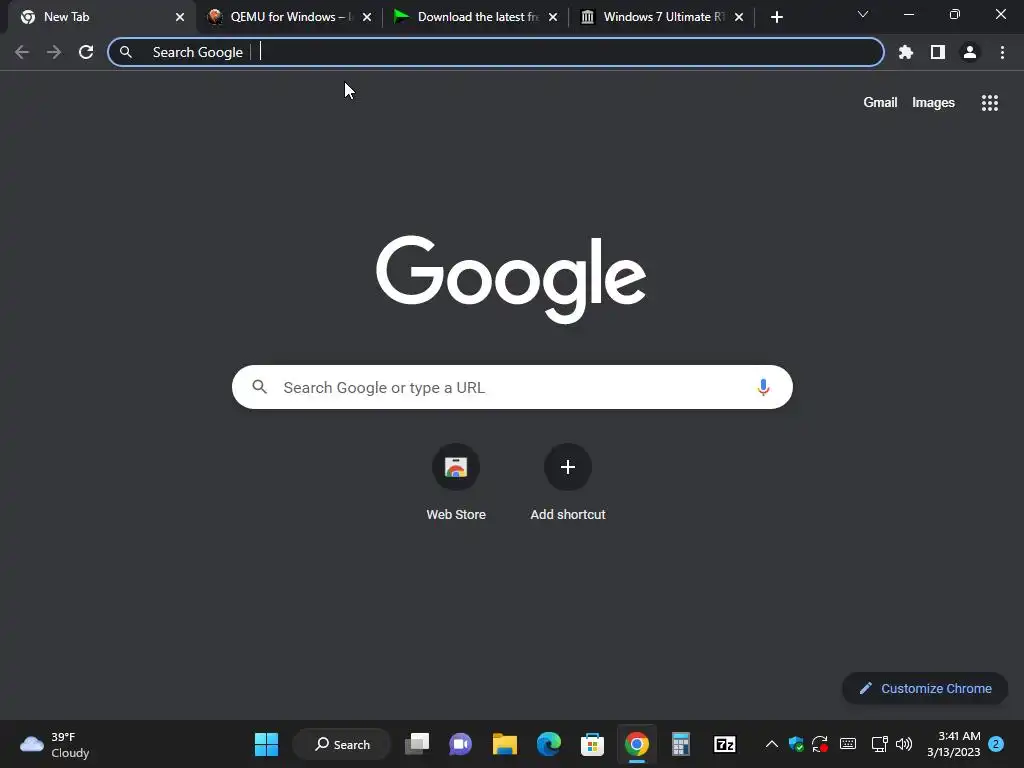Close the New Tab tab
This screenshot has height=768, width=1024.
click(180, 17)
